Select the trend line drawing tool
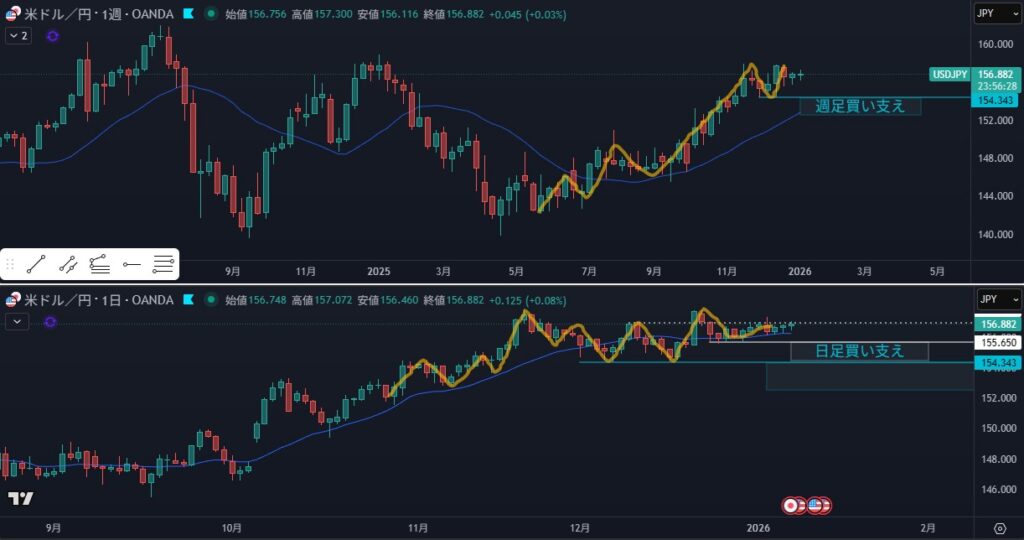Viewport: 1024px width, 540px height. tap(36, 265)
